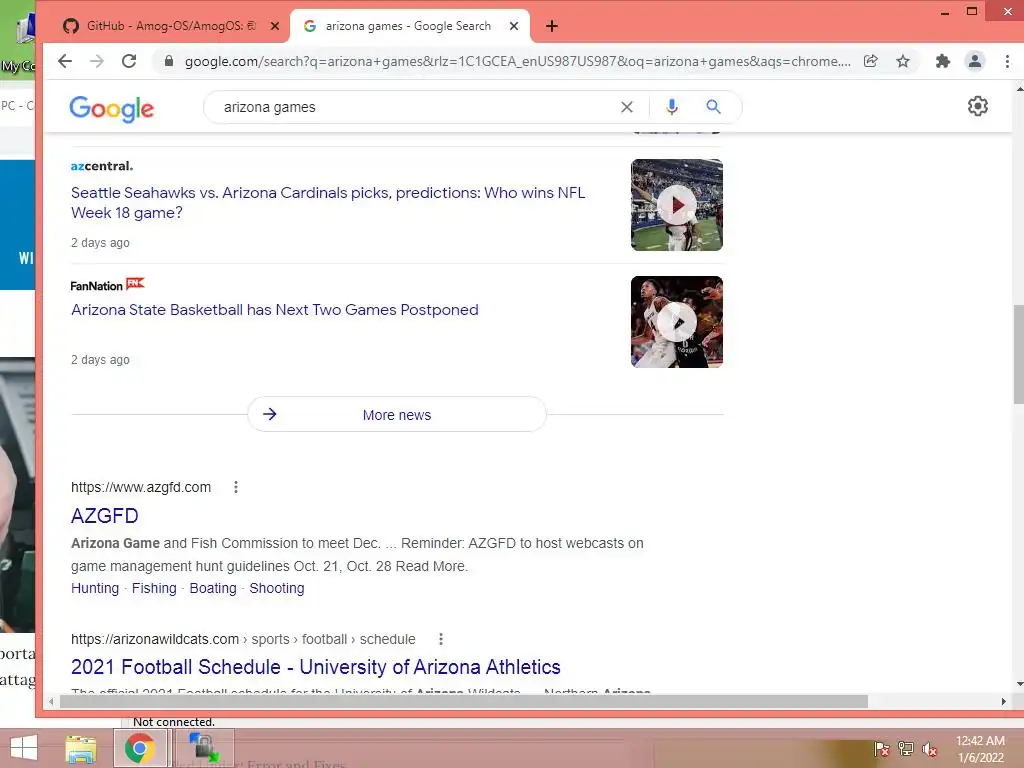This screenshot has width=1024, height=768.
Task: Select the arizona games Google Search tab
Action: click(x=409, y=26)
